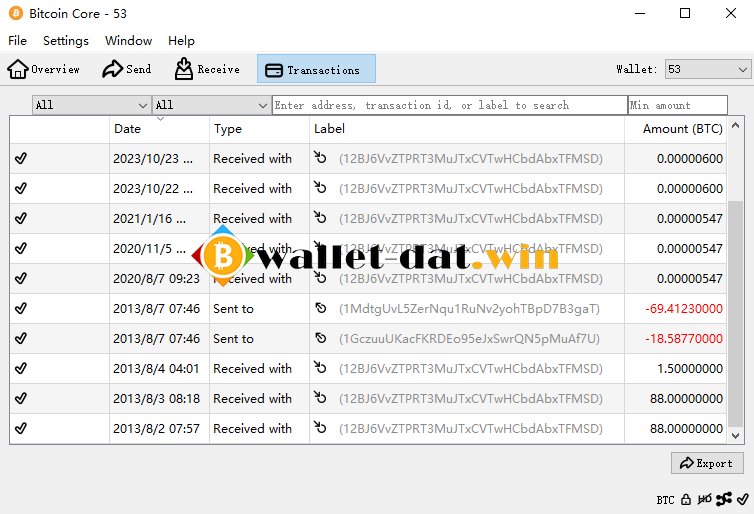Screen dimensions: 754x514
Task: Select the amount 0.00000600 dated 2023/10/23
Action: tap(690, 159)
